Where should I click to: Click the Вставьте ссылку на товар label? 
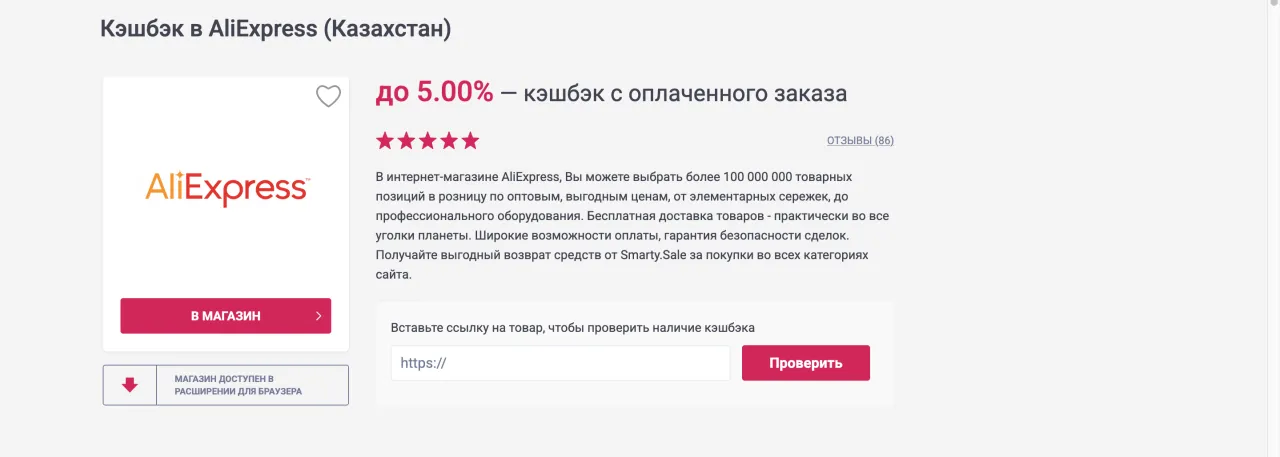click(x=572, y=327)
